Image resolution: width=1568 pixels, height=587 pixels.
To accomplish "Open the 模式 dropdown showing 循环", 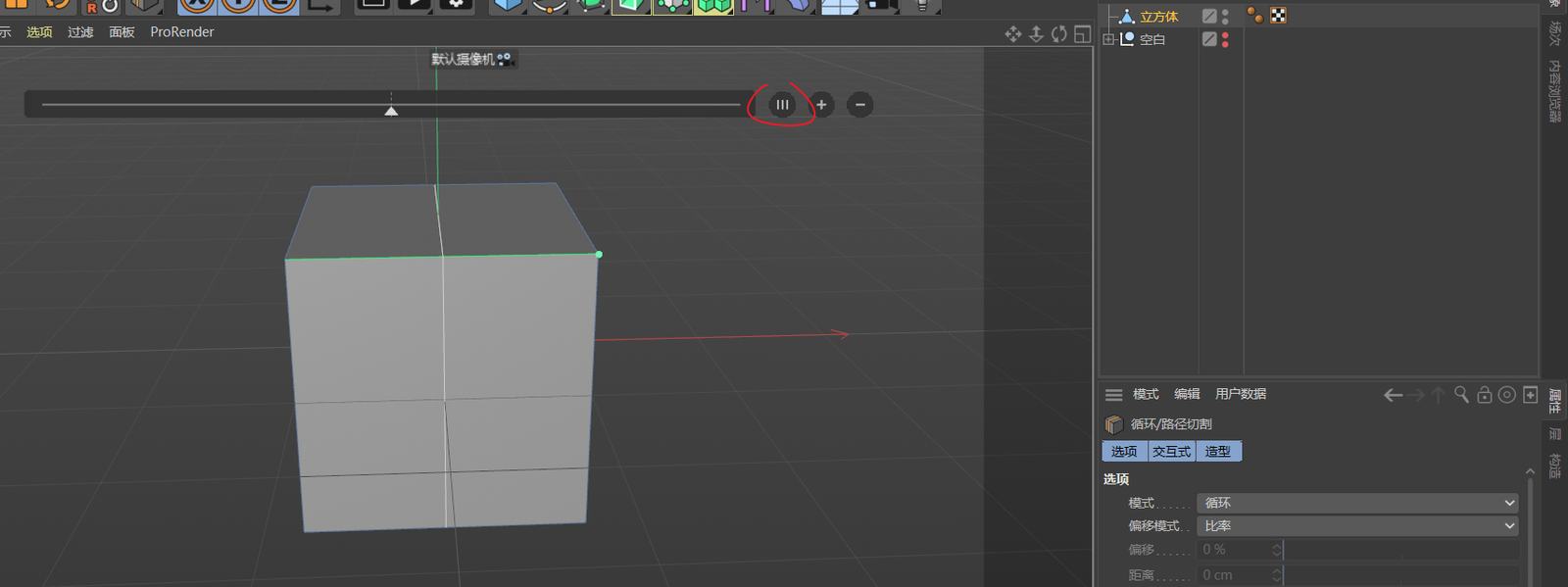I will point(1357,503).
